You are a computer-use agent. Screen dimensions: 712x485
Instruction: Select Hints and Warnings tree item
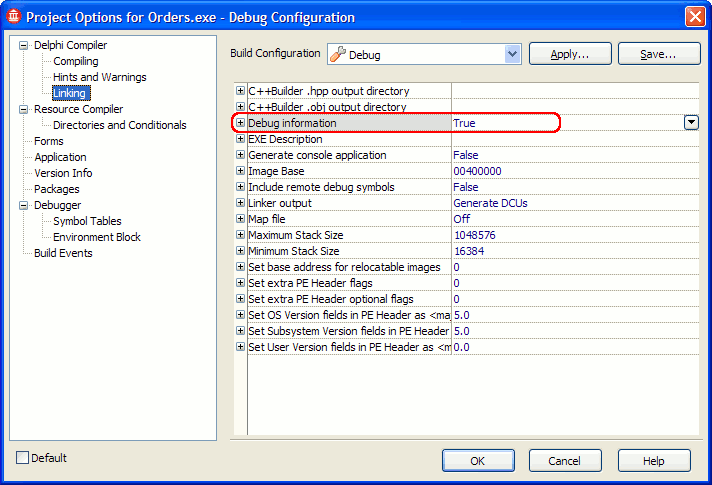[x=99, y=77]
